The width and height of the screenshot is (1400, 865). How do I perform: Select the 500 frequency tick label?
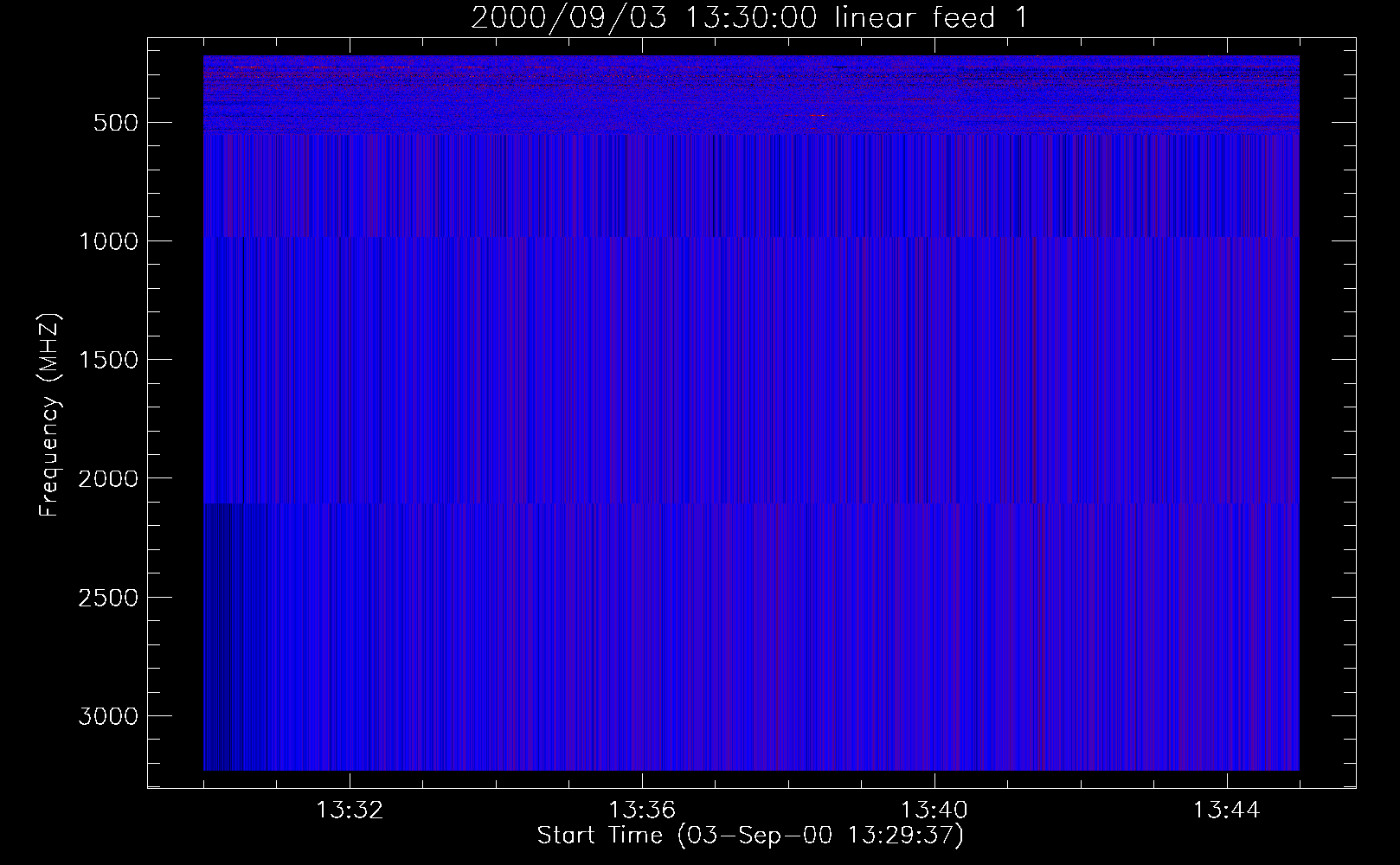pyautogui.click(x=116, y=123)
